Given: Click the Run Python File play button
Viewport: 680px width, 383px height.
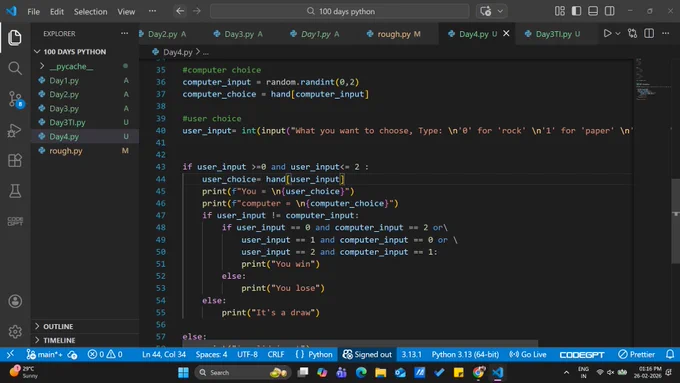Looking at the screenshot, I should (x=607, y=33).
